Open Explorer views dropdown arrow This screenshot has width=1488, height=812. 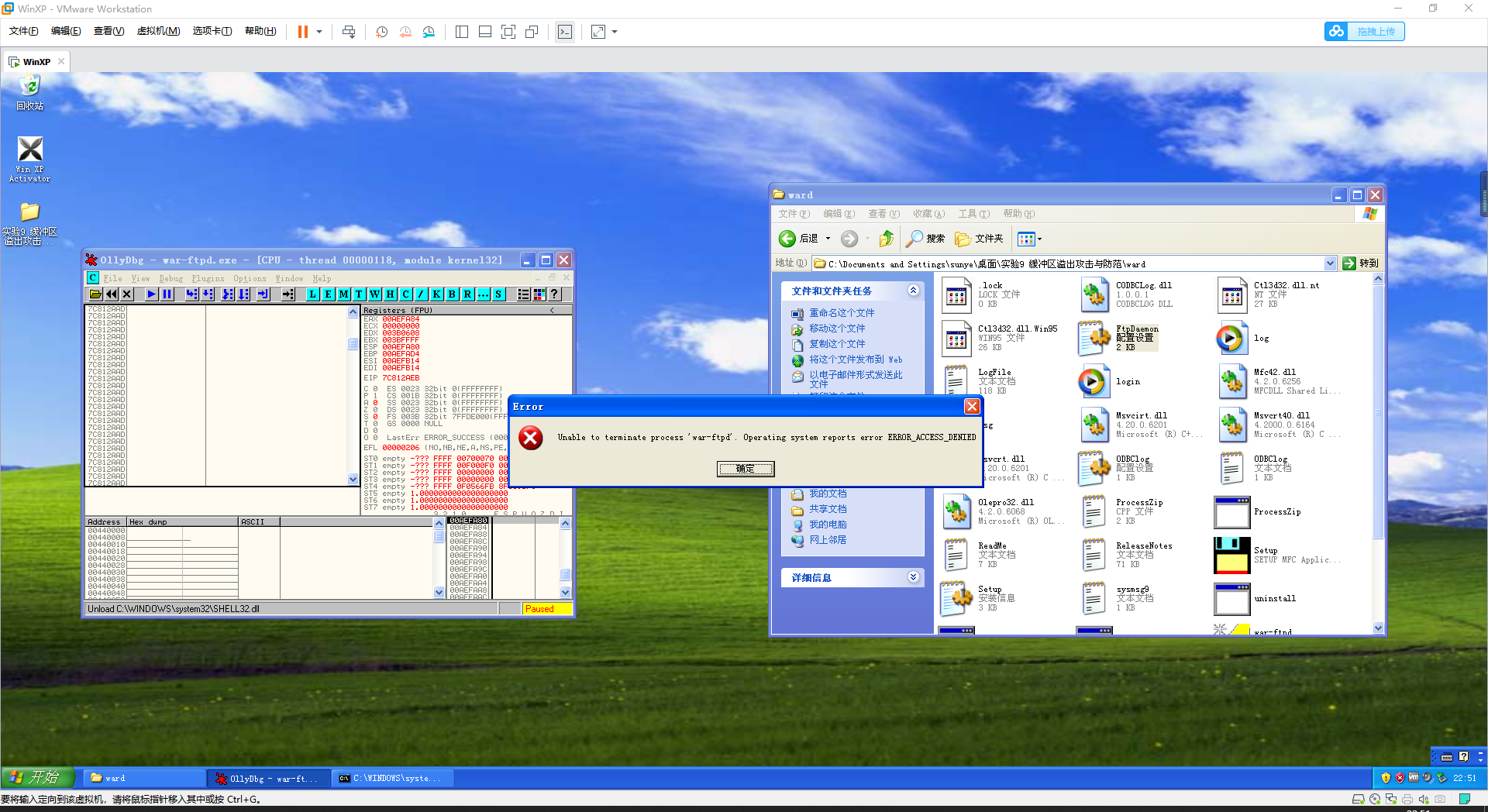pos(1040,239)
